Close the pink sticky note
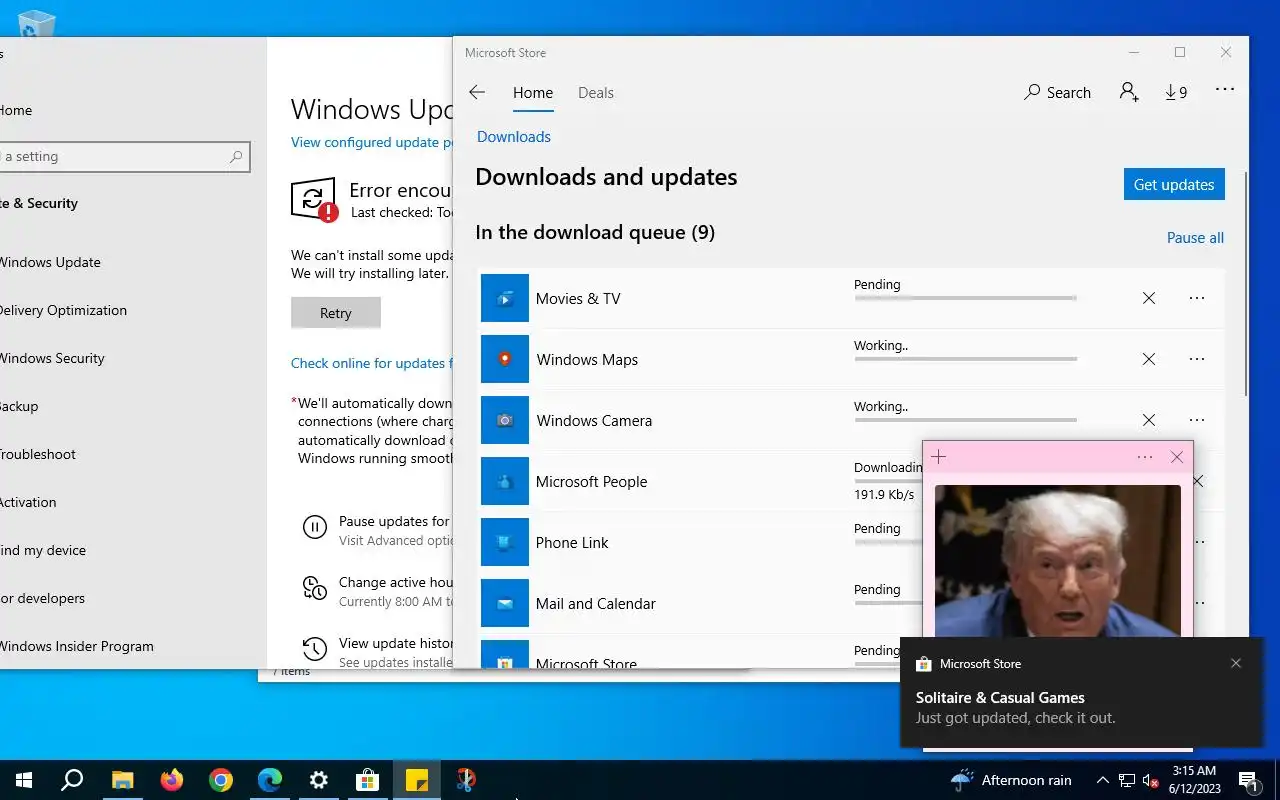The width and height of the screenshot is (1280, 800). click(1177, 457)
